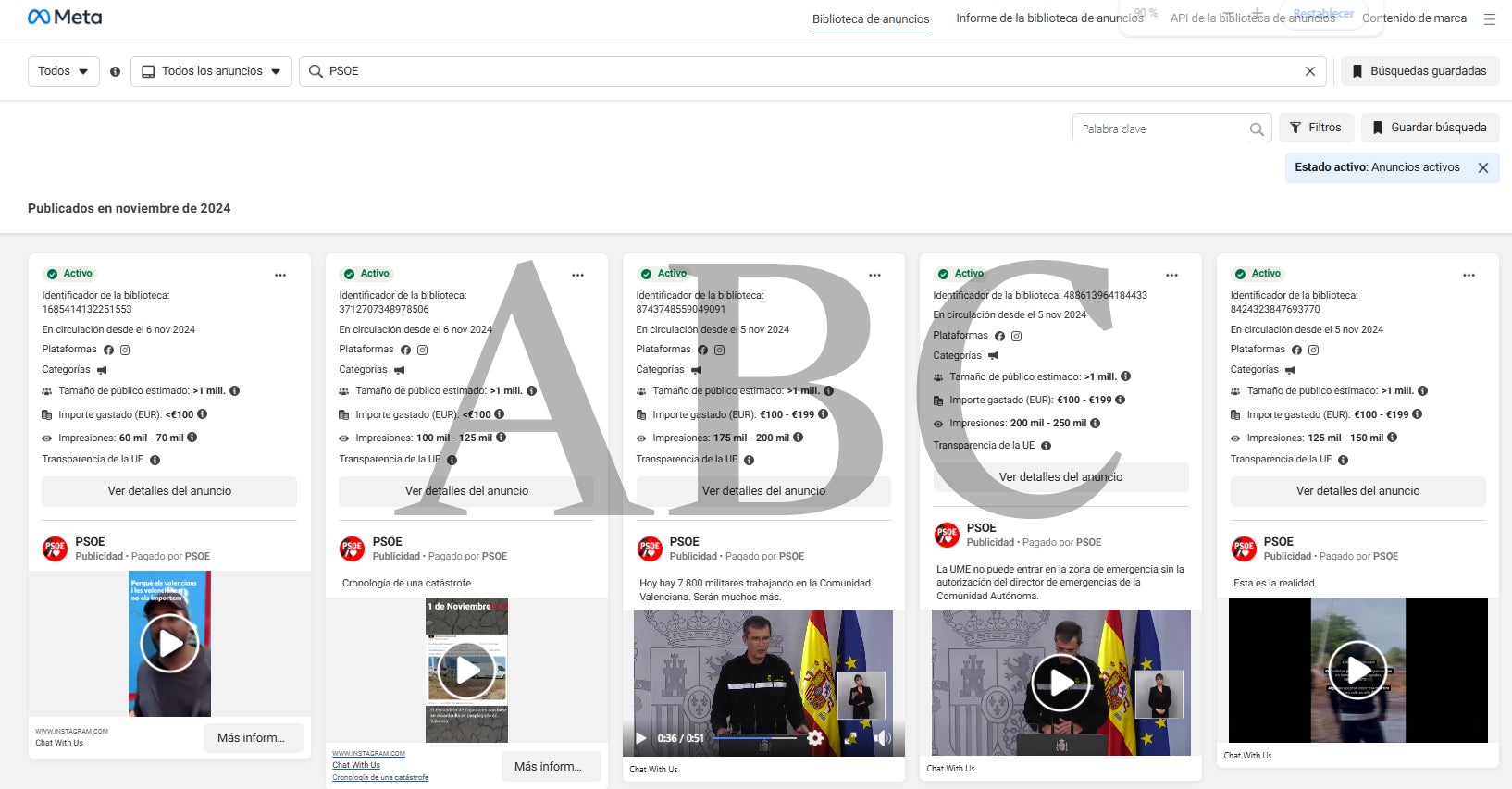This screenshot has height=789, width=1512.
Task: Click the magnifier icon in Palabra clave field
Action: (1256, 129)
